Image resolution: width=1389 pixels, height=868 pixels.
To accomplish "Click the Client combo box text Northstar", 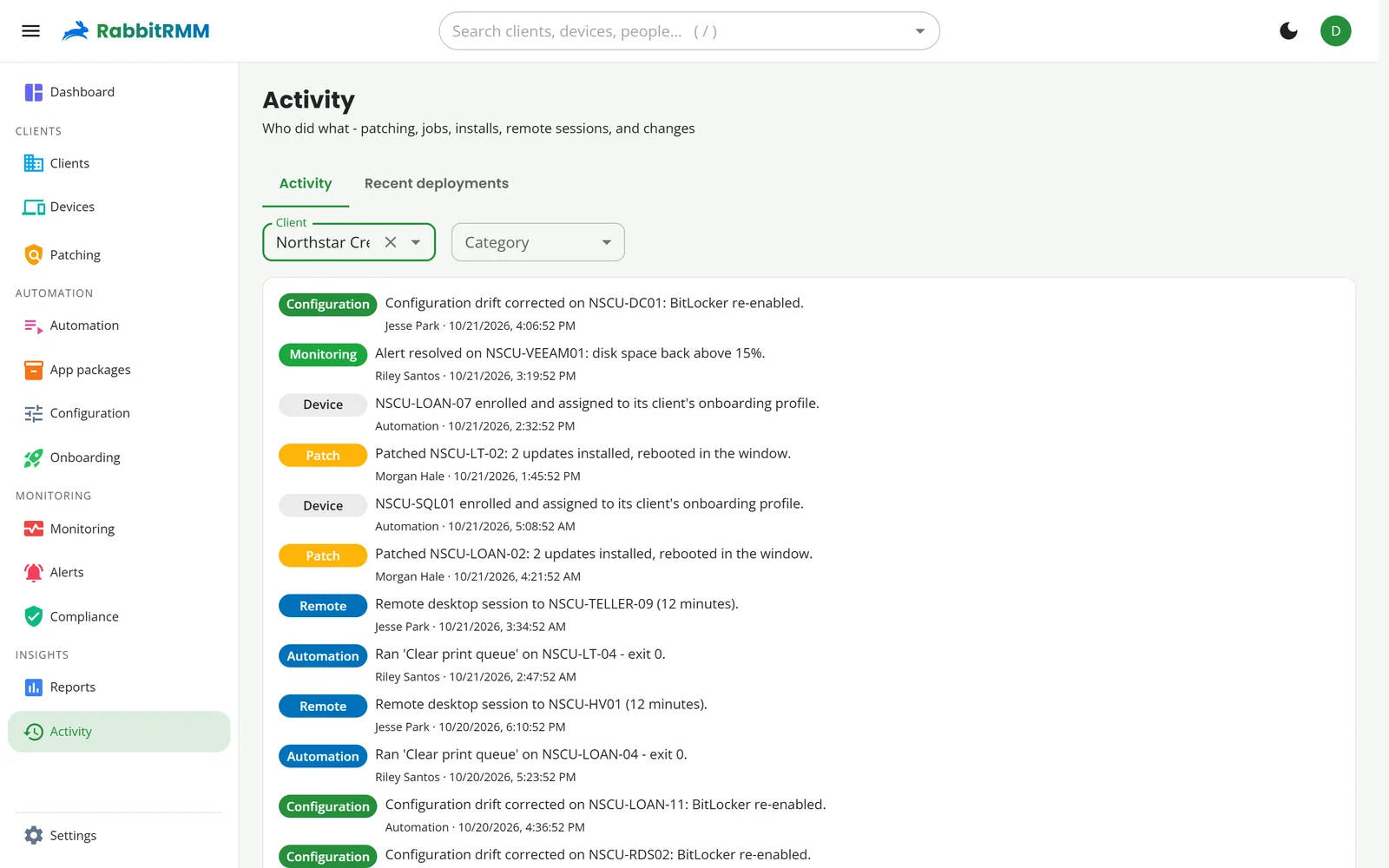I will point(323,242).
